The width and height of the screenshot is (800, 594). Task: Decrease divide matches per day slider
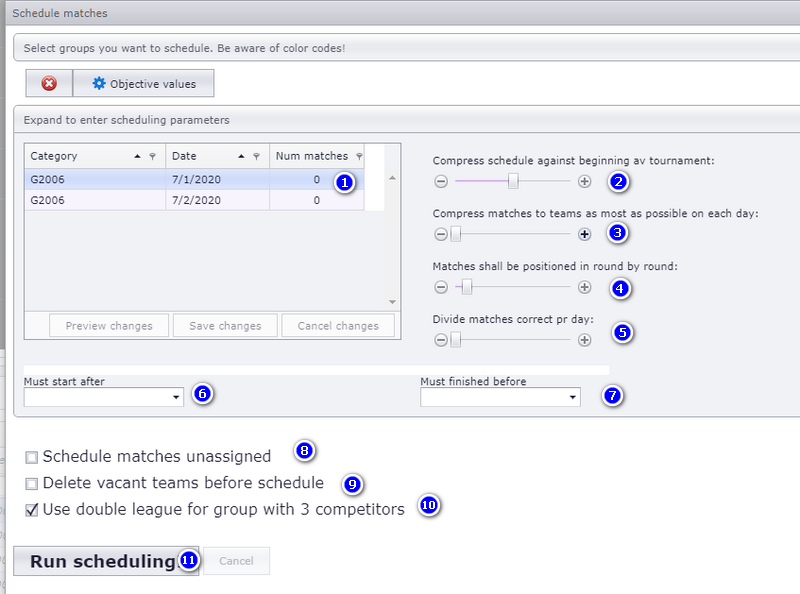[441, 340]
